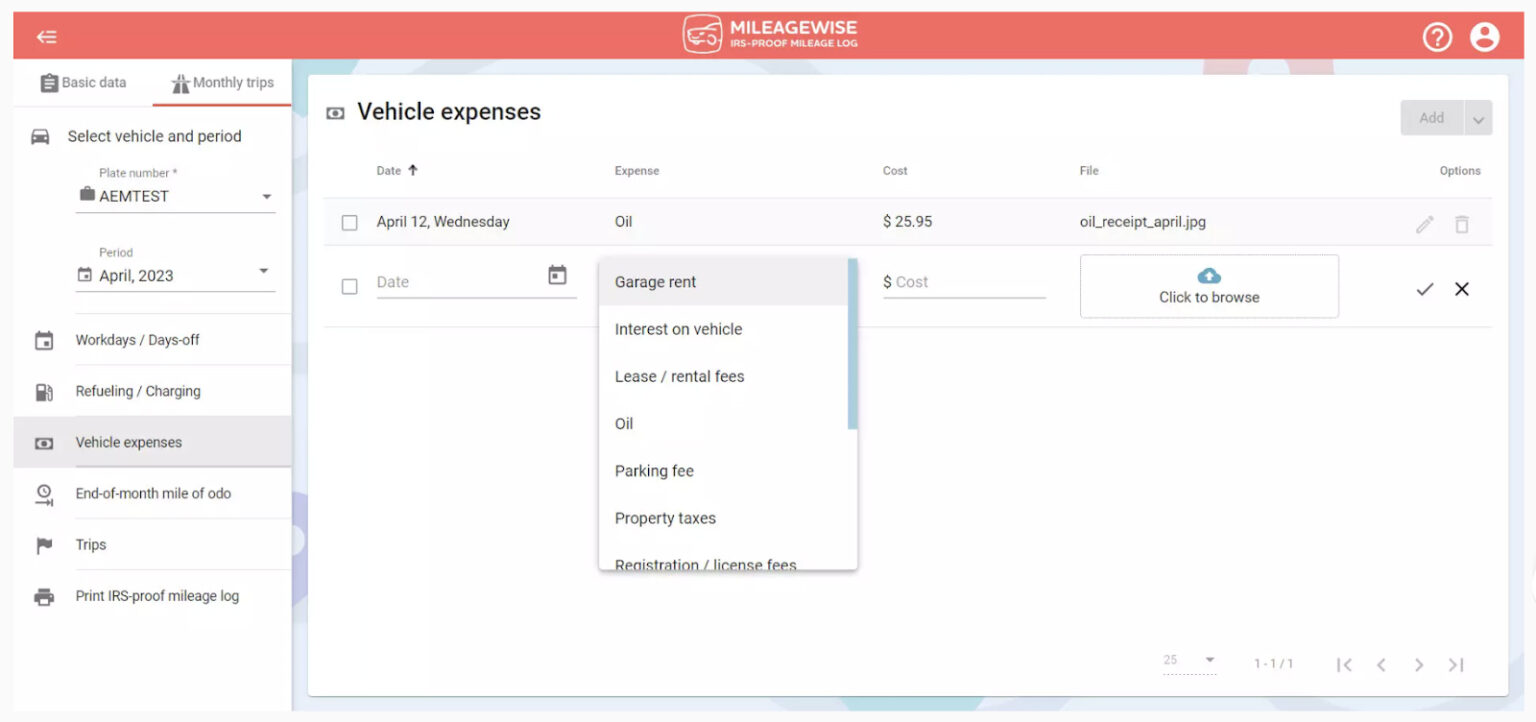Image resolution: width=1536 pixels, height=722 pixels.
Task: Open the Period dropdown showing April 2023
Action: pyautogui.click(x=263, y=271)
